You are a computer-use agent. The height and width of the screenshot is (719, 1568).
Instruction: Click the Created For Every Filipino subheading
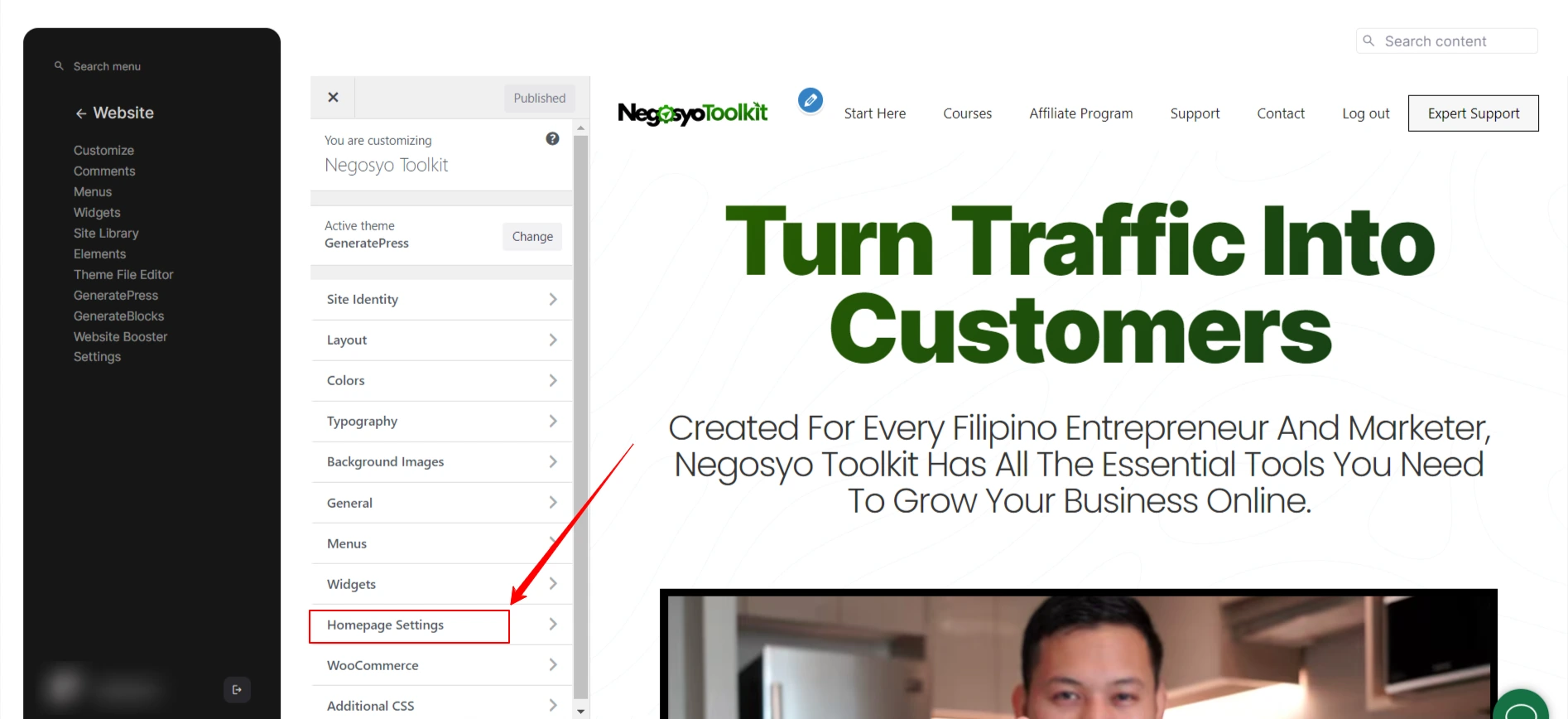(x=1080, y=464)
